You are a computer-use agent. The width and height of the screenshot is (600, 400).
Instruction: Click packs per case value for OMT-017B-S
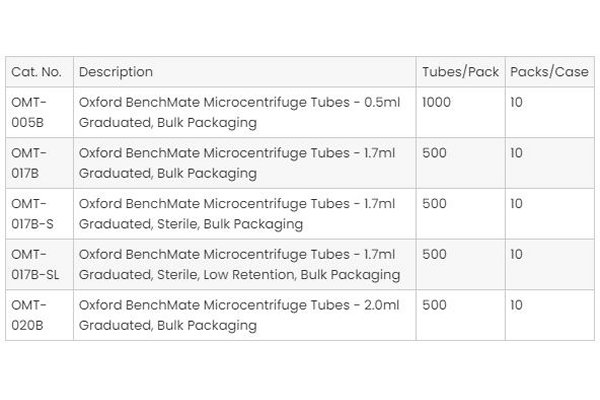(x=517, y=204)
